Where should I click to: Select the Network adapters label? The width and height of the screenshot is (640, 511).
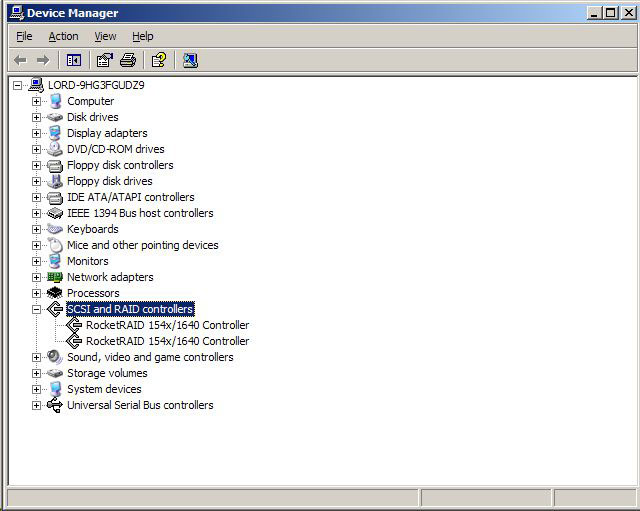[110, 277]
